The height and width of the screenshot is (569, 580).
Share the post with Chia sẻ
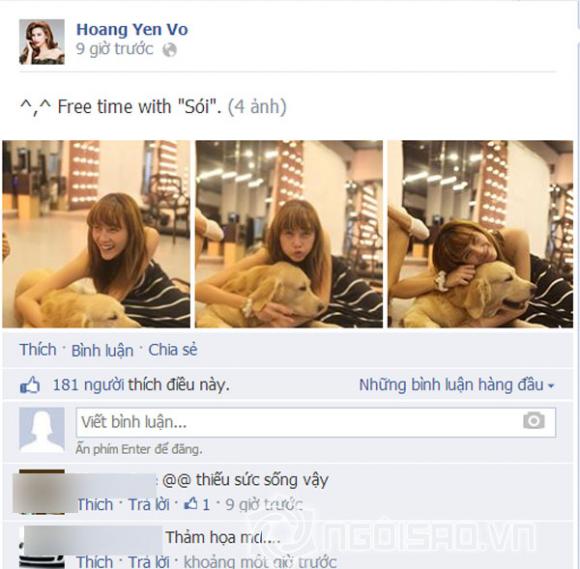173,350
